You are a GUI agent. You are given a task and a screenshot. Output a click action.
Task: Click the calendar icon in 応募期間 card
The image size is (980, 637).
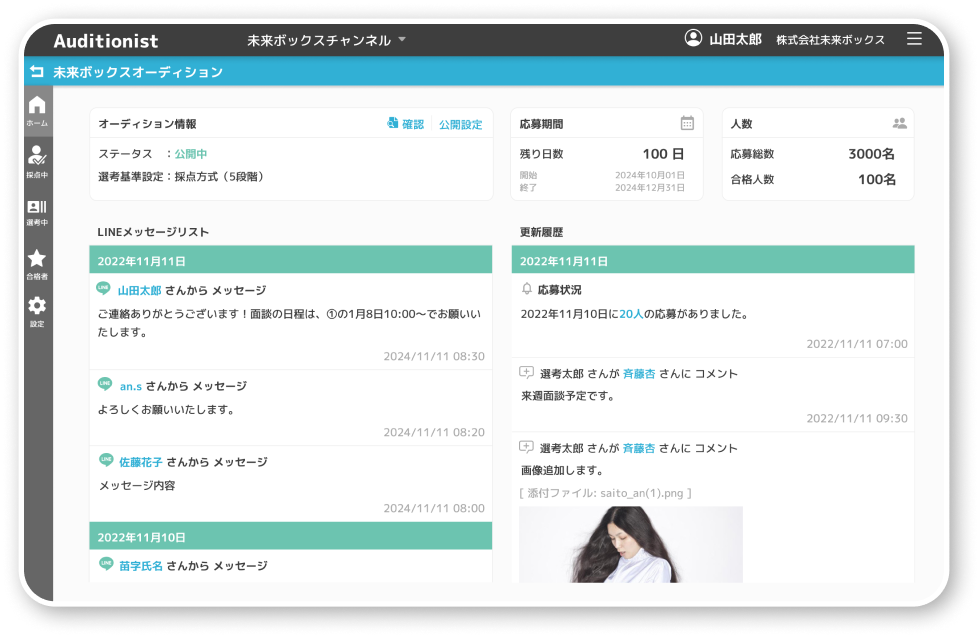pos(687,123)
